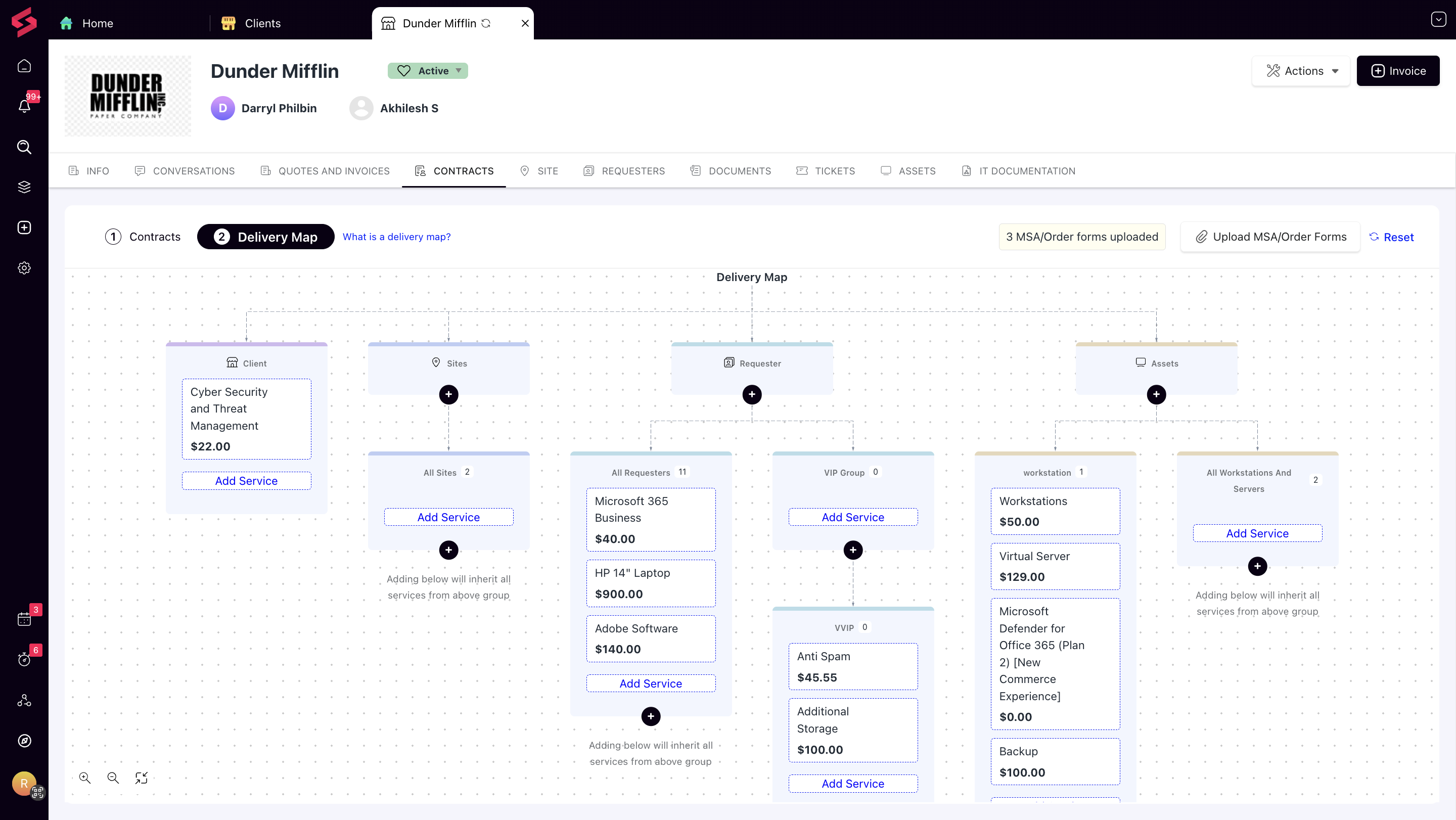This screenshot has height=820, width=1456.
Task: Open the DOCUMENTS tab
Action: click(730, 171)
